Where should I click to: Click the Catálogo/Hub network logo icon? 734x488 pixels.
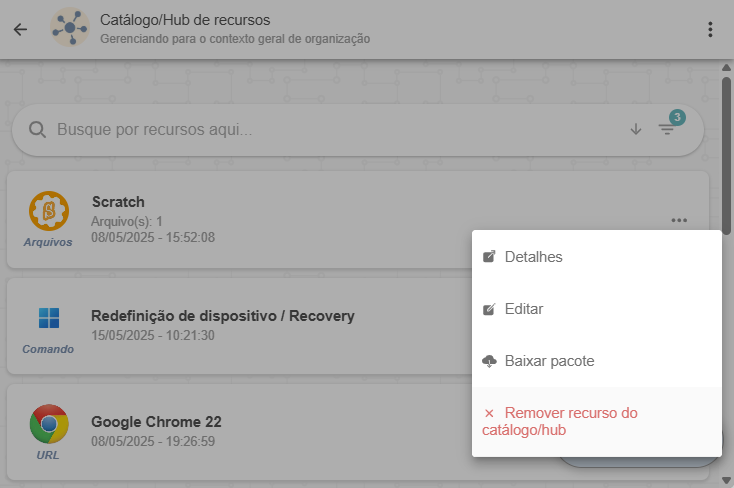pyautogui.click(x=70, y=29)
